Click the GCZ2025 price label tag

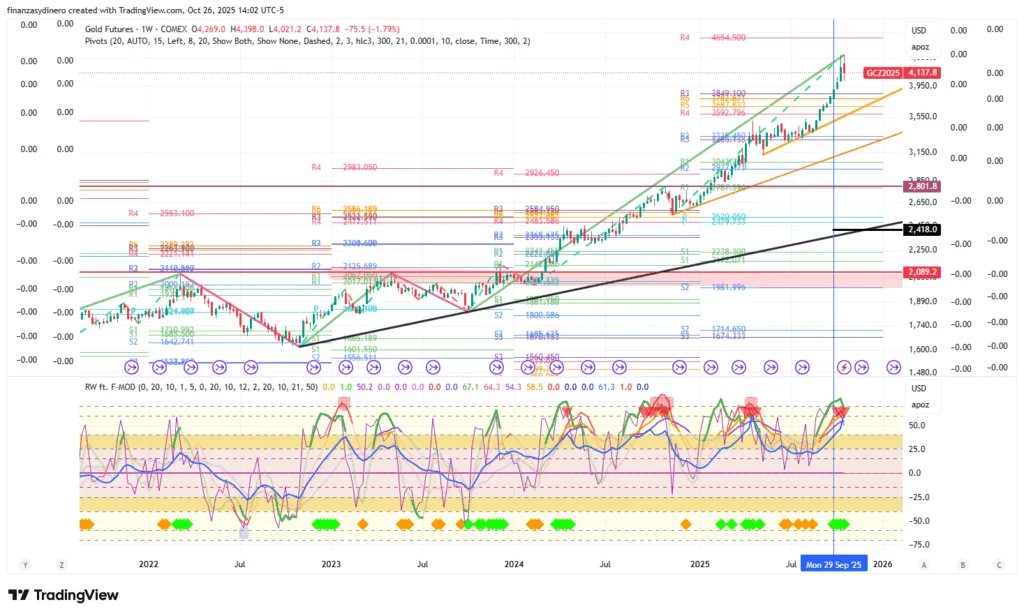coord(881,73)
